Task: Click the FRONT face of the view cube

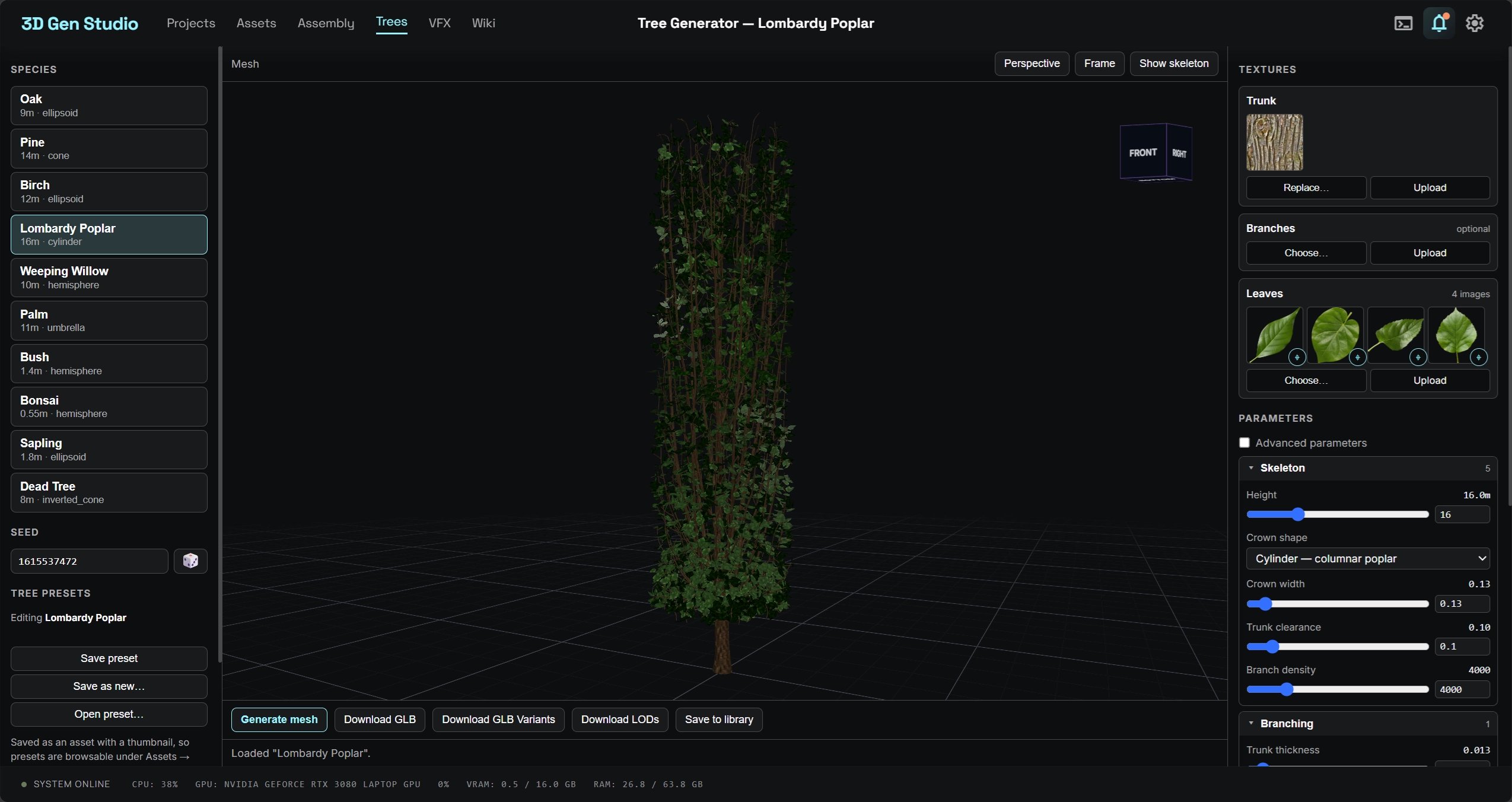Action: (1143, 152)
